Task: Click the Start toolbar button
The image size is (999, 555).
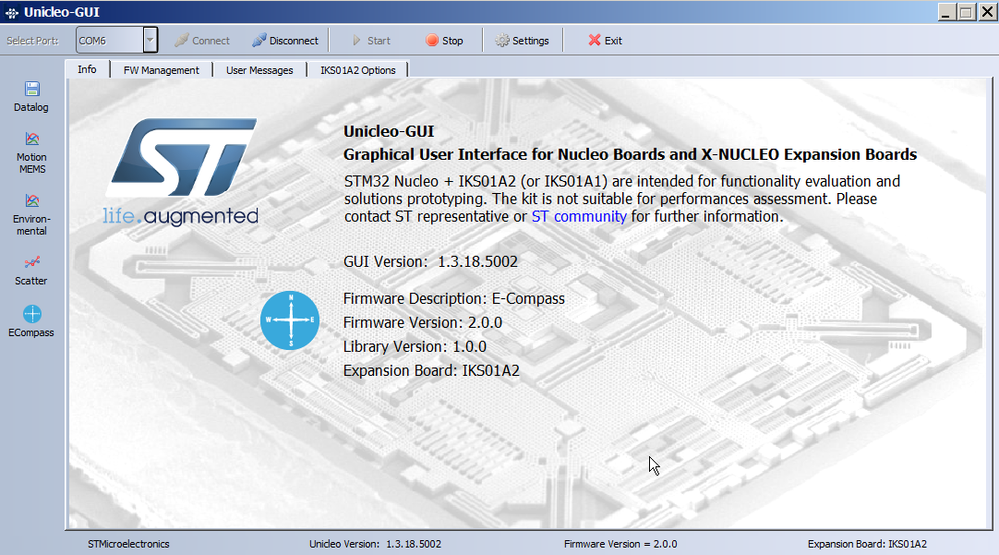Action: click(371, 41)
